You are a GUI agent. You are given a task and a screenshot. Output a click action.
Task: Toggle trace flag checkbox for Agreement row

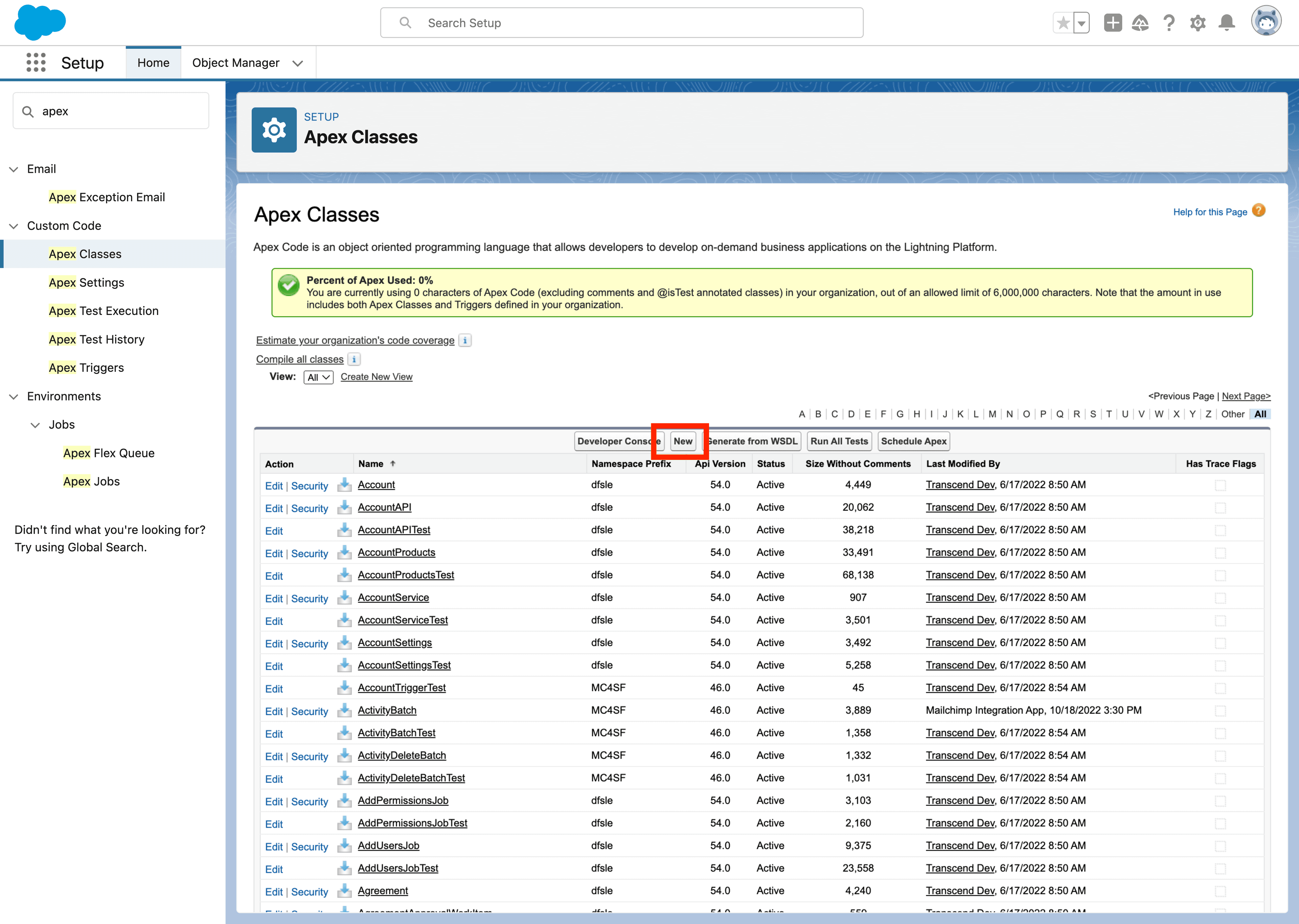[1221, 892]
